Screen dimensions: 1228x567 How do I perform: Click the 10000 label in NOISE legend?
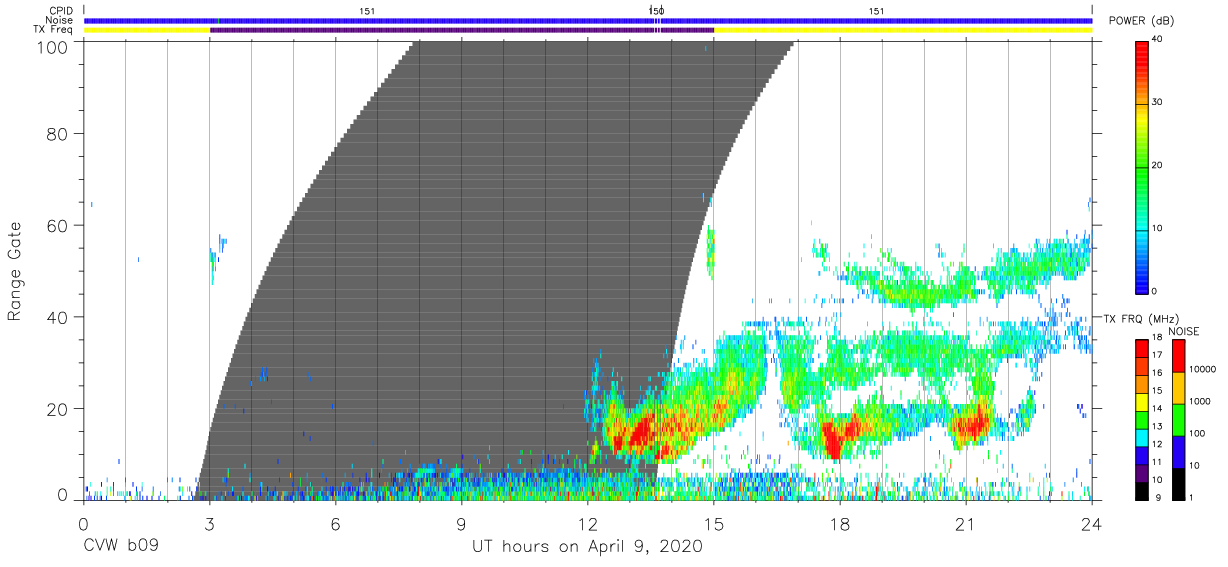coord(1203,369)
